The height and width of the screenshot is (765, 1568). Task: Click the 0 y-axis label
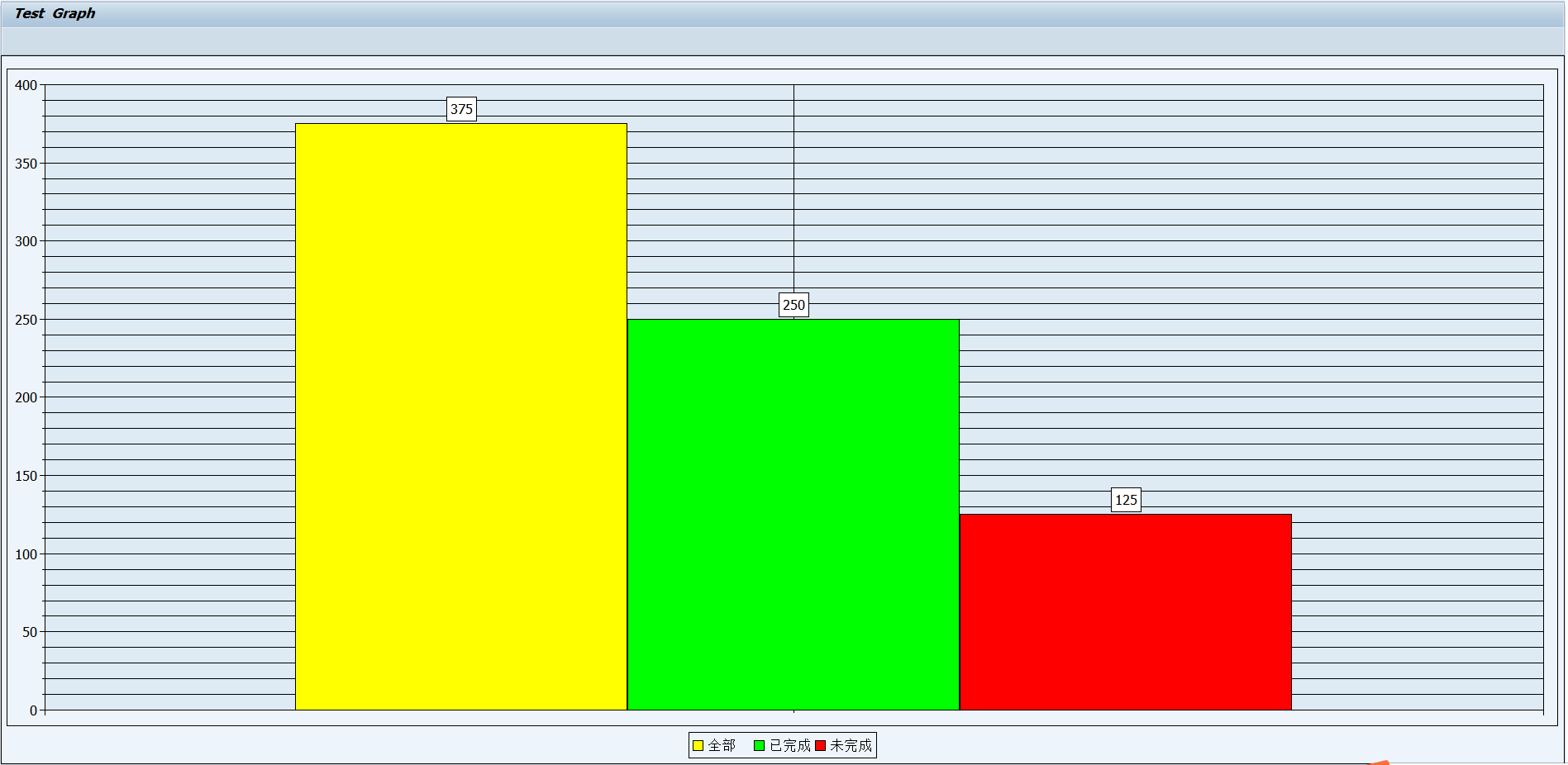(x=33, y=710)
